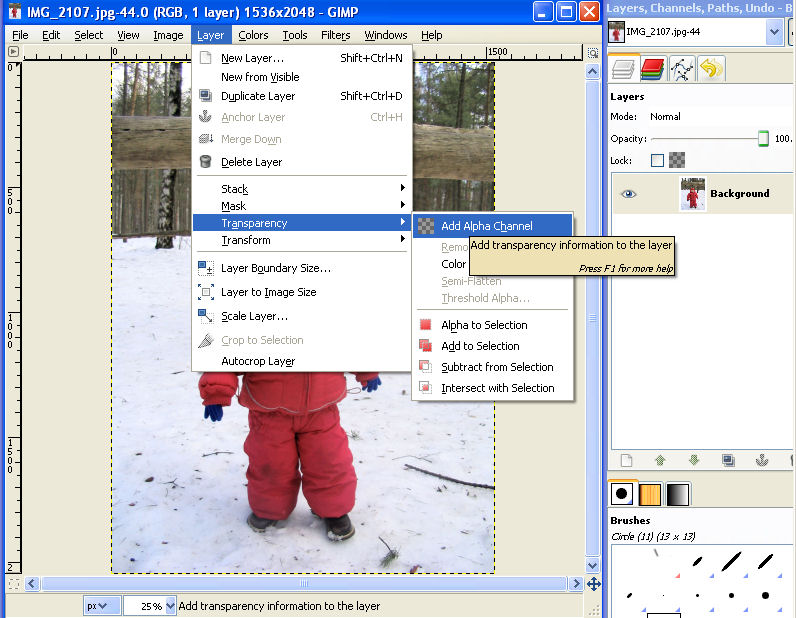Choose Add to Selection
Image resolution: width=796 pixels, height=618 pixels.
(492, 346)
